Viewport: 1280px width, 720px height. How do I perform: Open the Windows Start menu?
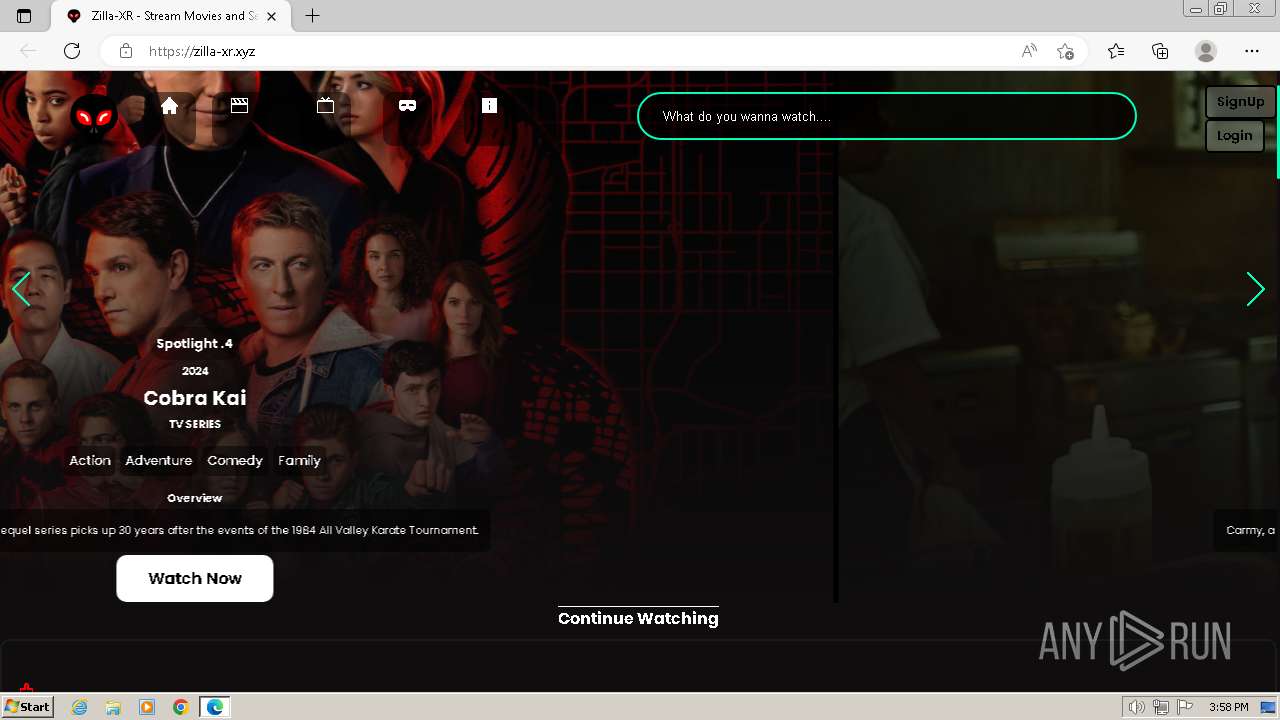[27, 707]
